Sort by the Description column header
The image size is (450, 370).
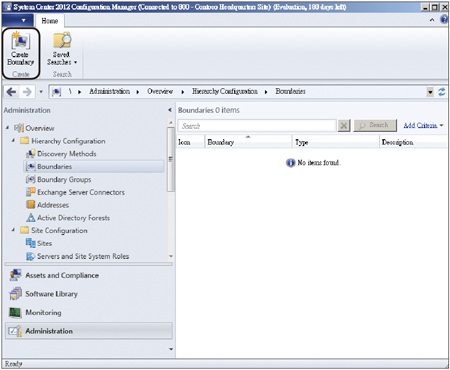click(x=413, y=142)
